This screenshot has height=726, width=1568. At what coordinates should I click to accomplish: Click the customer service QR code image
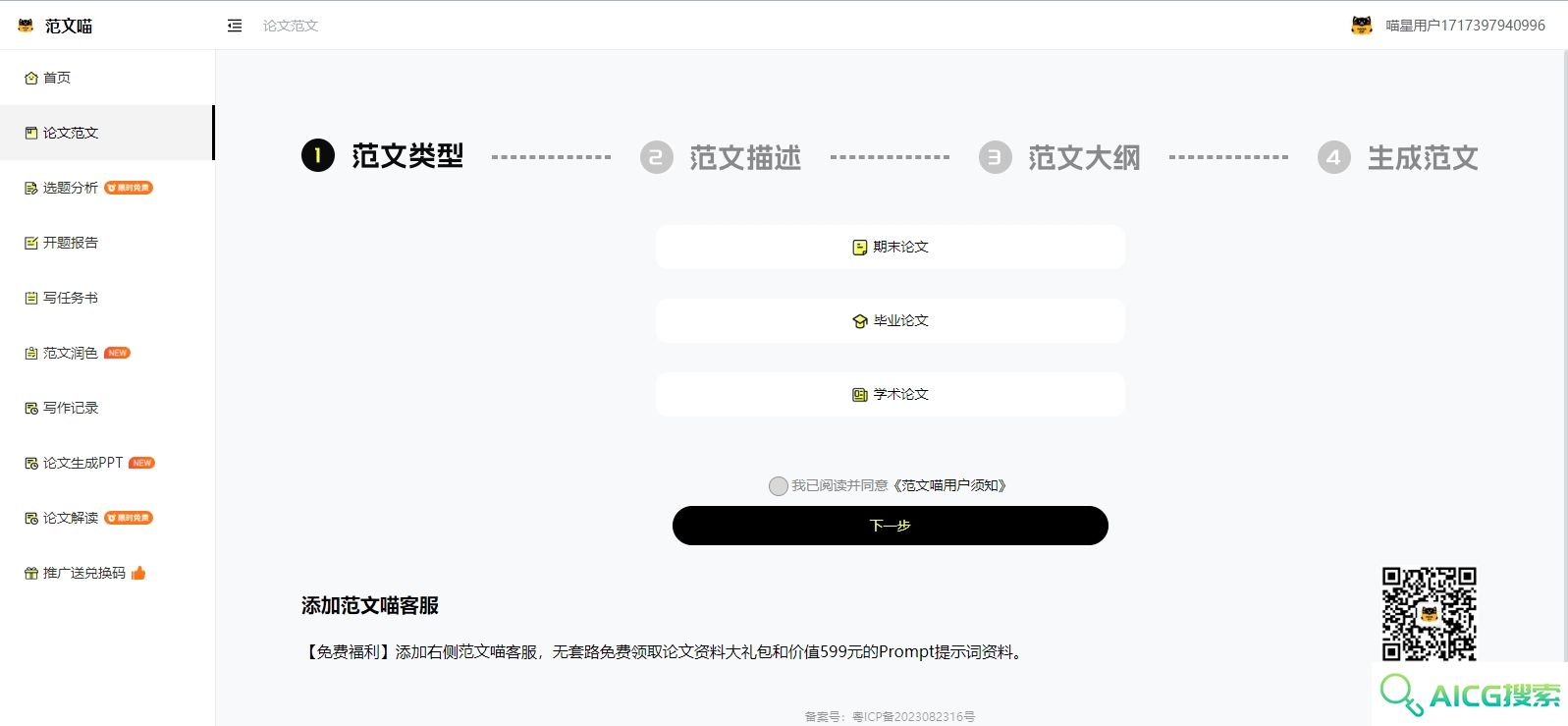click(x=1430, y=613)
